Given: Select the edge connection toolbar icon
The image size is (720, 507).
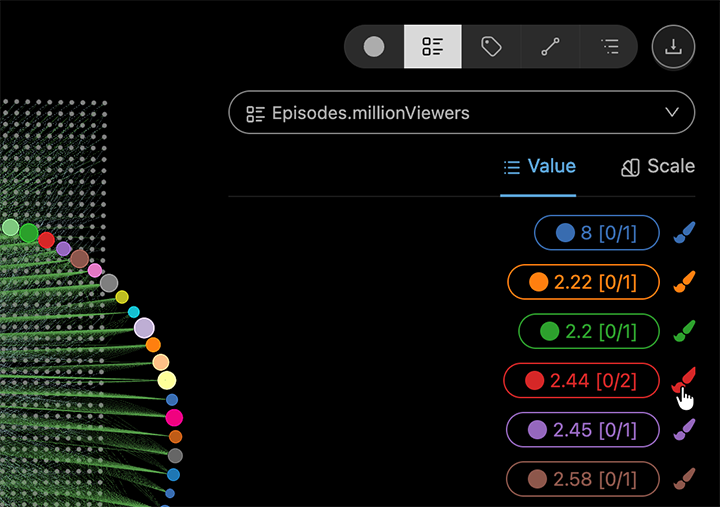Looking at the screenshot, I should coord(550,47).
